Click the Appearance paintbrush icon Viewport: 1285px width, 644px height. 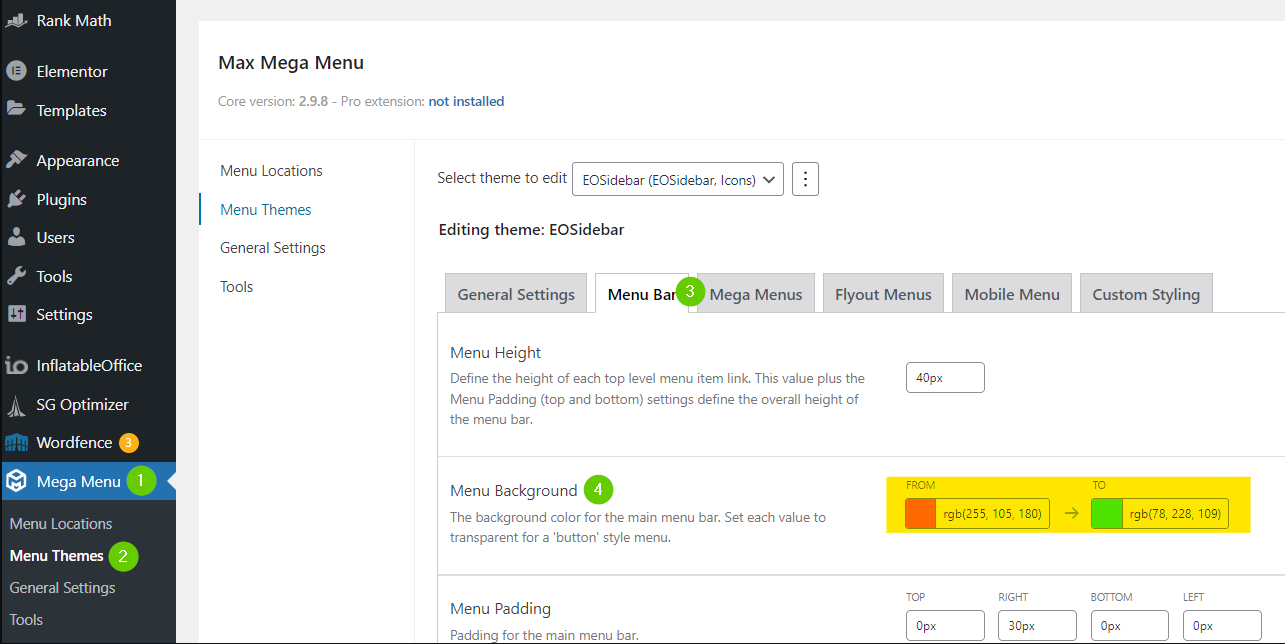(x=16, y=160)
